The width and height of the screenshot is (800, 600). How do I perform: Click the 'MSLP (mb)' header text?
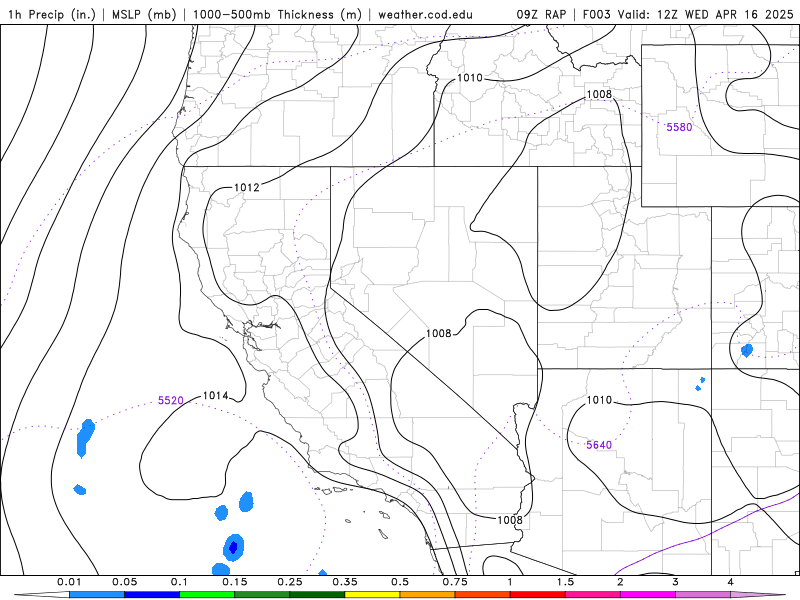(x=144, y=14)
